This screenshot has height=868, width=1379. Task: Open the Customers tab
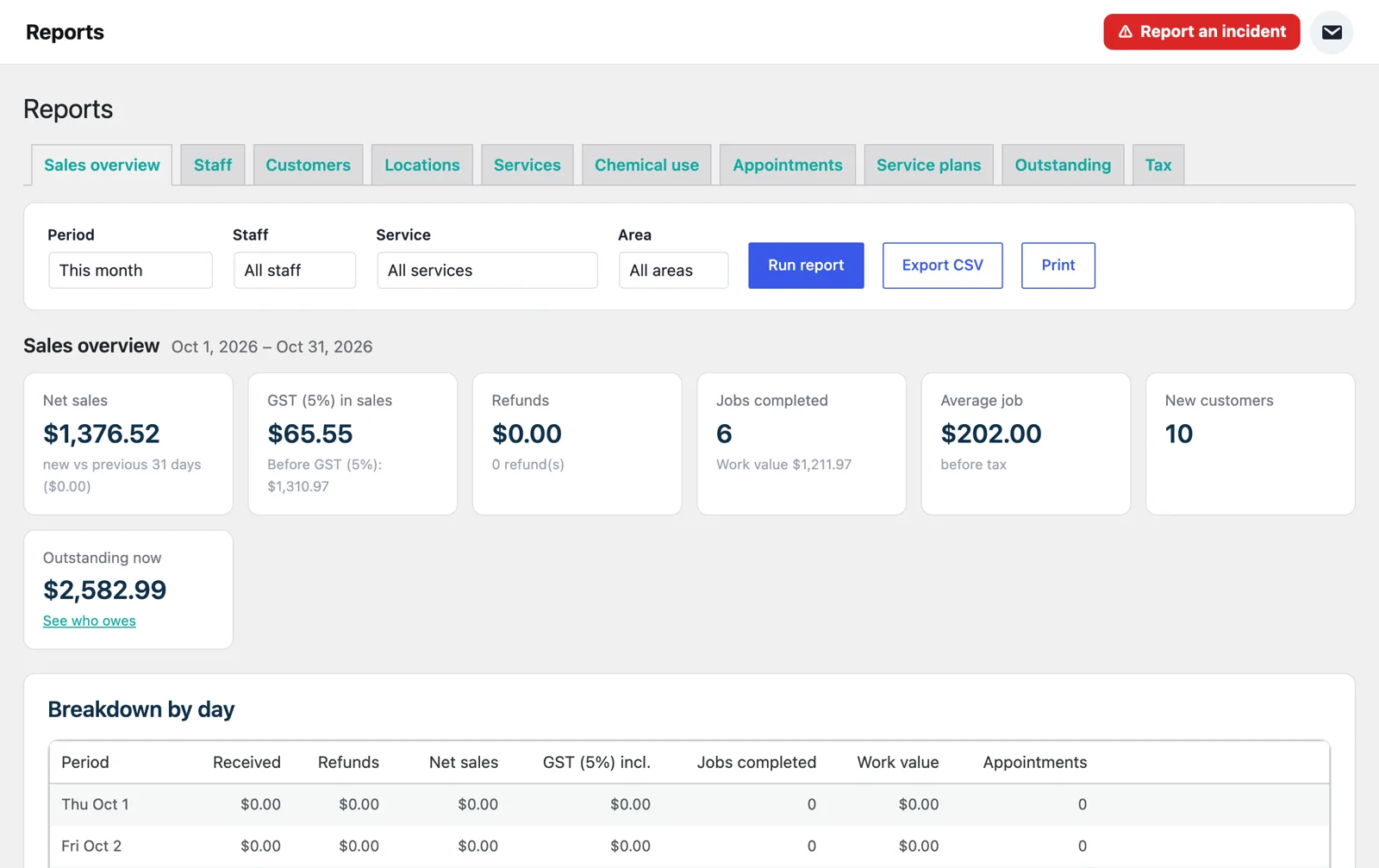click(308, 165)
